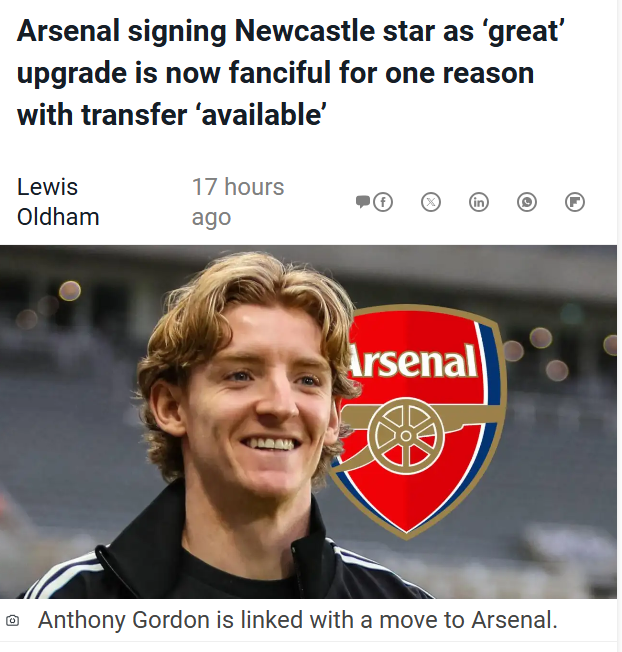Click 'Oldham' surname in the byline
This screenshot has height=652, width=622.
coord(57,216)
